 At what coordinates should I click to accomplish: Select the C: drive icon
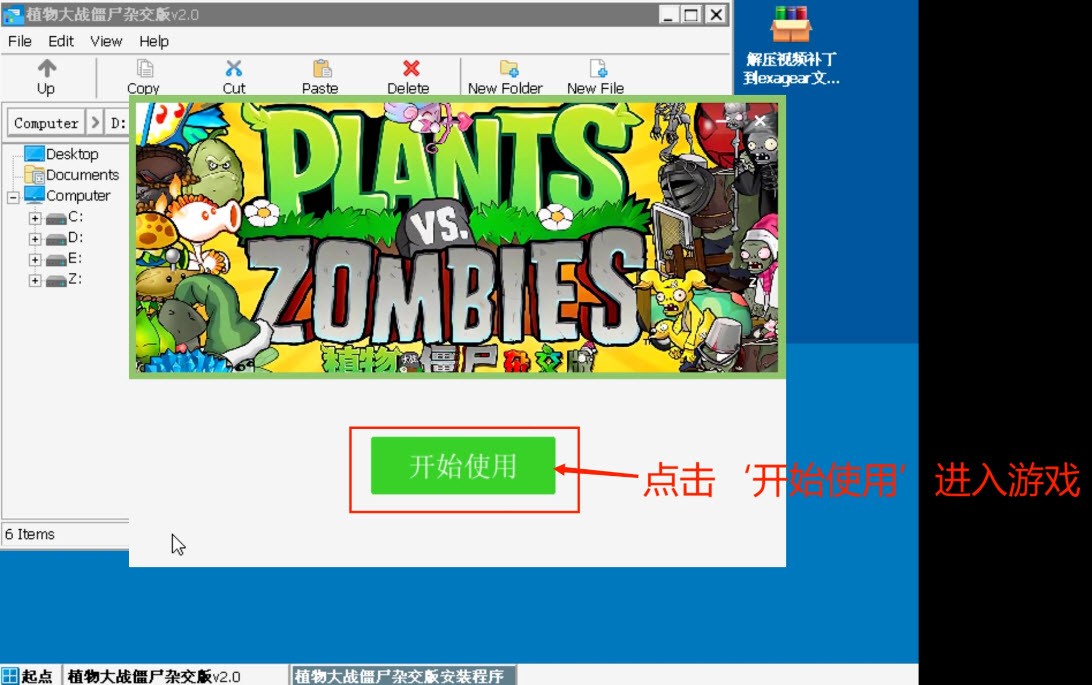tap(56, 219)
